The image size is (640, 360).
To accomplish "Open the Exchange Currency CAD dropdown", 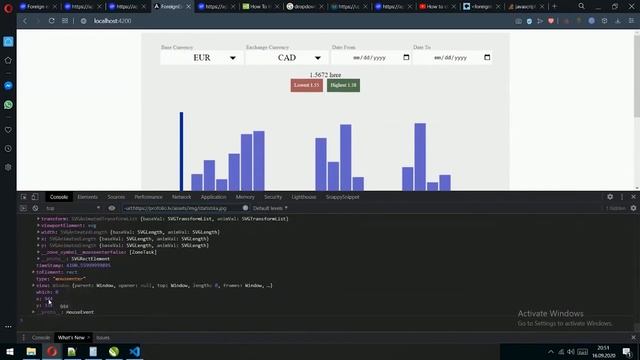I will click(x=287, y=58).
